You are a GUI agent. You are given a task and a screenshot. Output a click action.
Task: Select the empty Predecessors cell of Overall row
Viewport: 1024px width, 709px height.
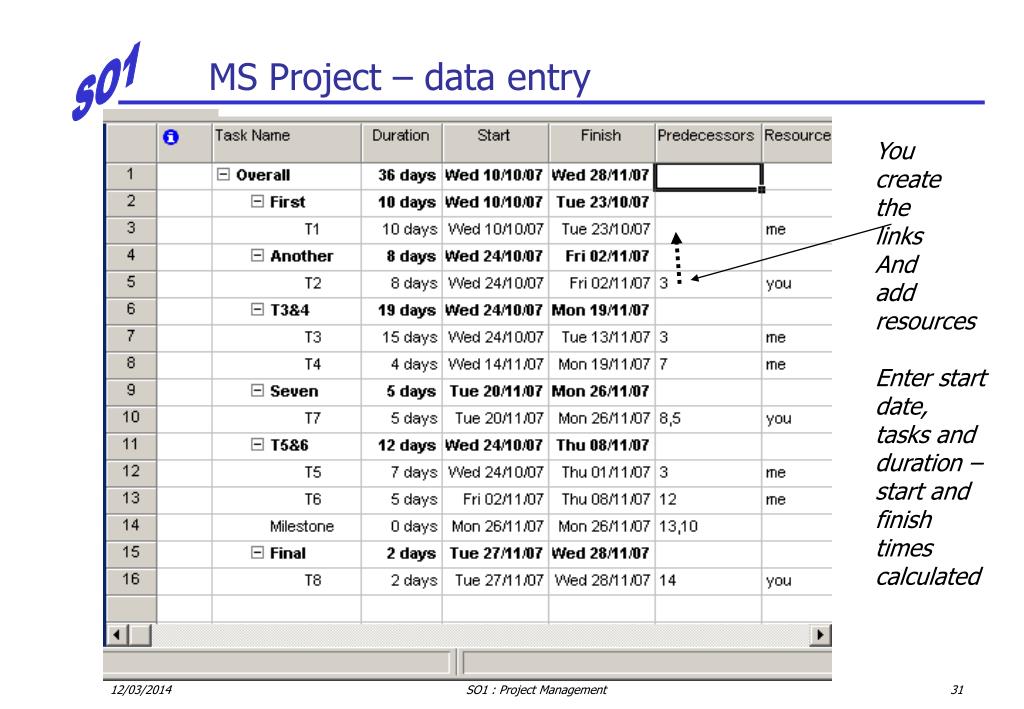tap(708, 176)
